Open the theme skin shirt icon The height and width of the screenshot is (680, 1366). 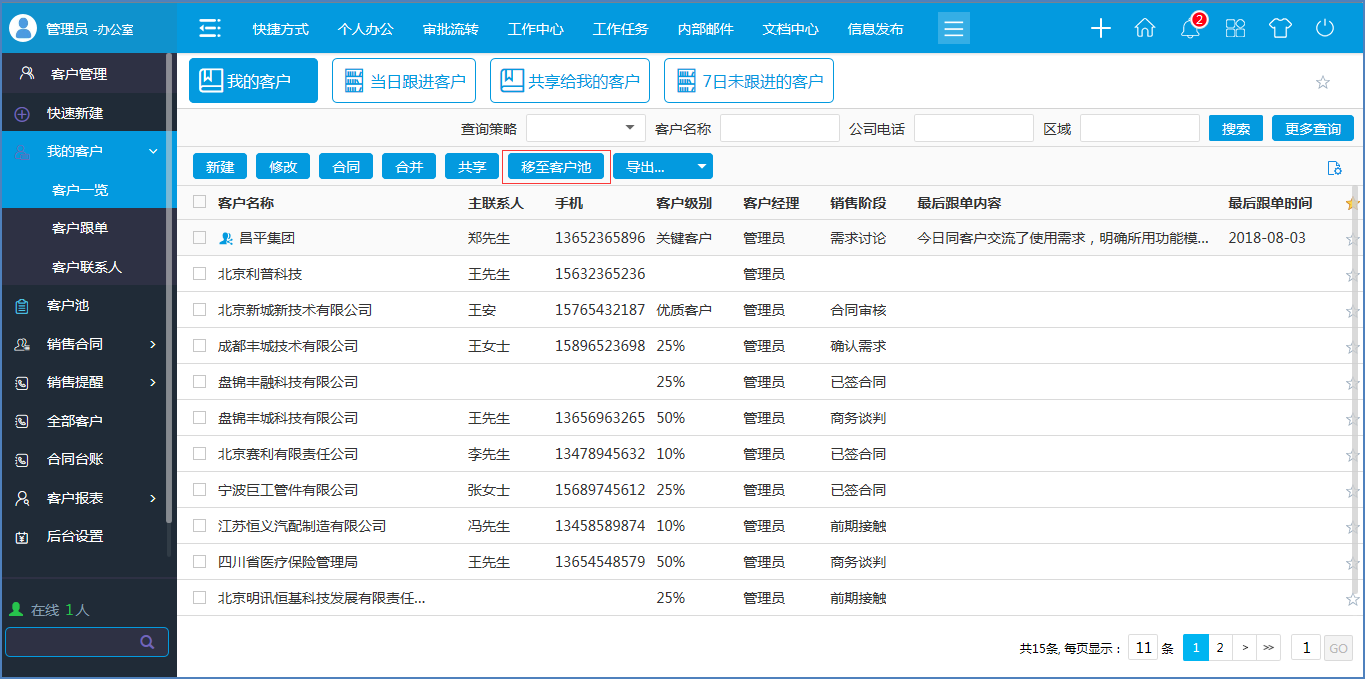tap(1280, 29)
